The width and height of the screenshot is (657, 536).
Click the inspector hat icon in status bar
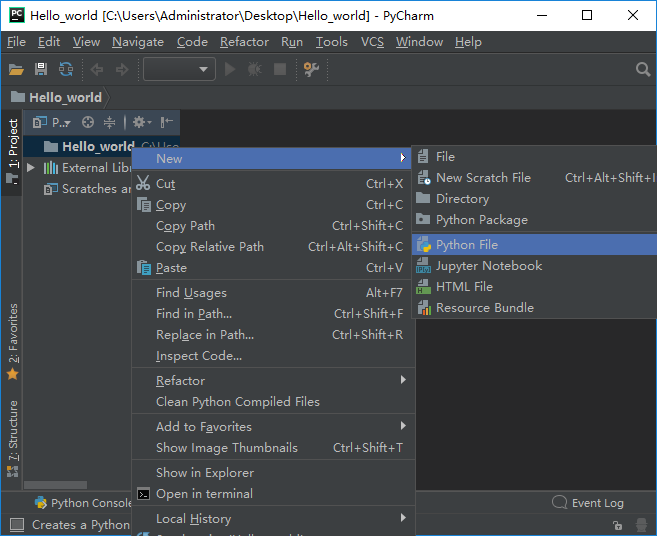click(641, 525)
